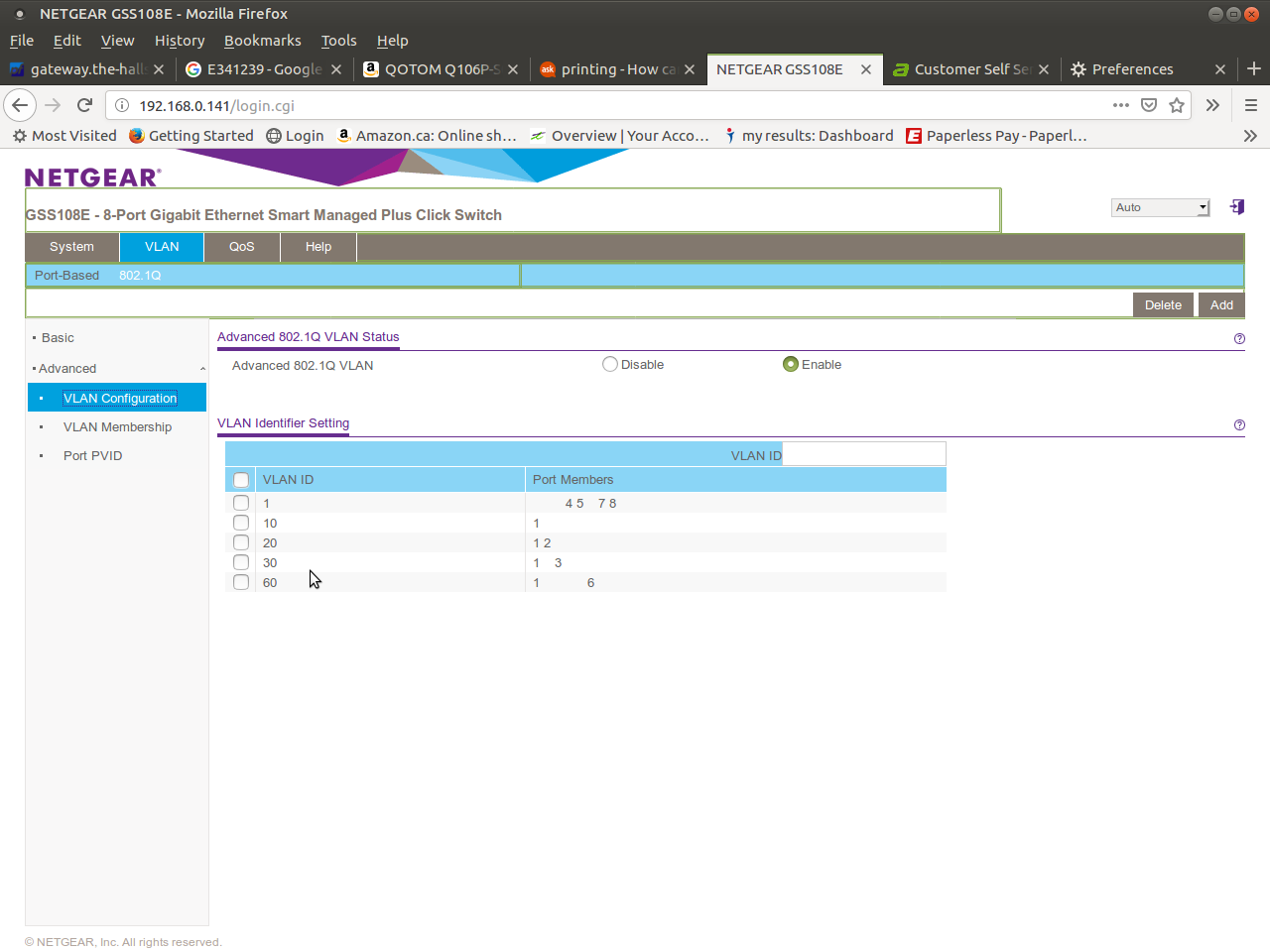Click the Add button

pos(1221,304)
